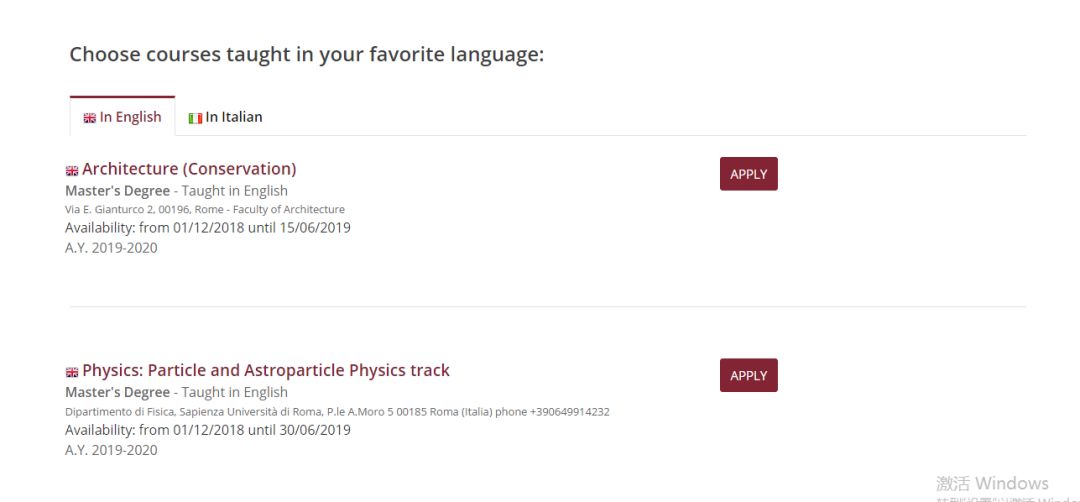Click the availability dates ending 15/06/2019
Viewport: 1080px width, 502px height.
[208, 228]
